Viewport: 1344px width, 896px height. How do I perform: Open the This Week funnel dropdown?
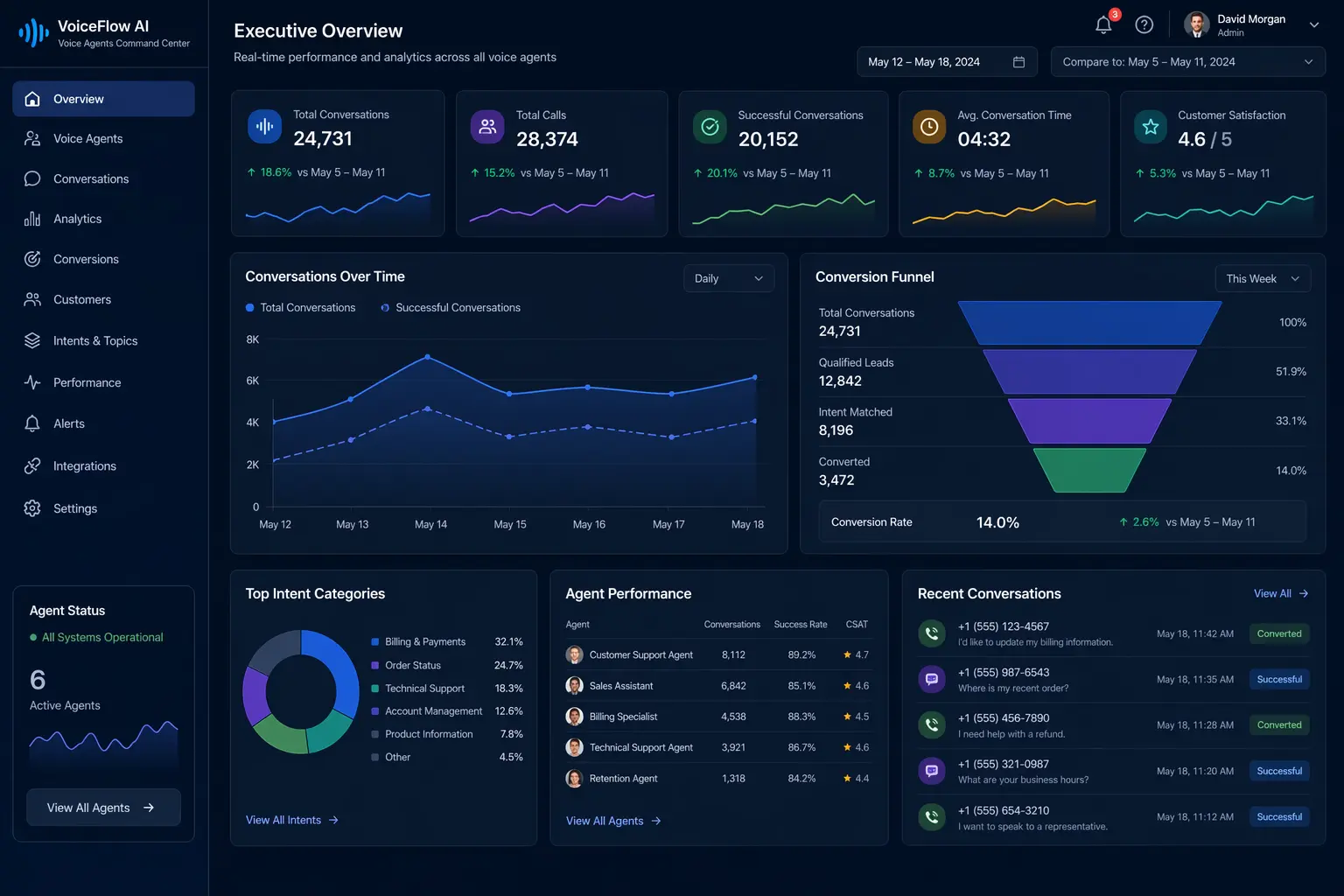(x=1263, y=278)
